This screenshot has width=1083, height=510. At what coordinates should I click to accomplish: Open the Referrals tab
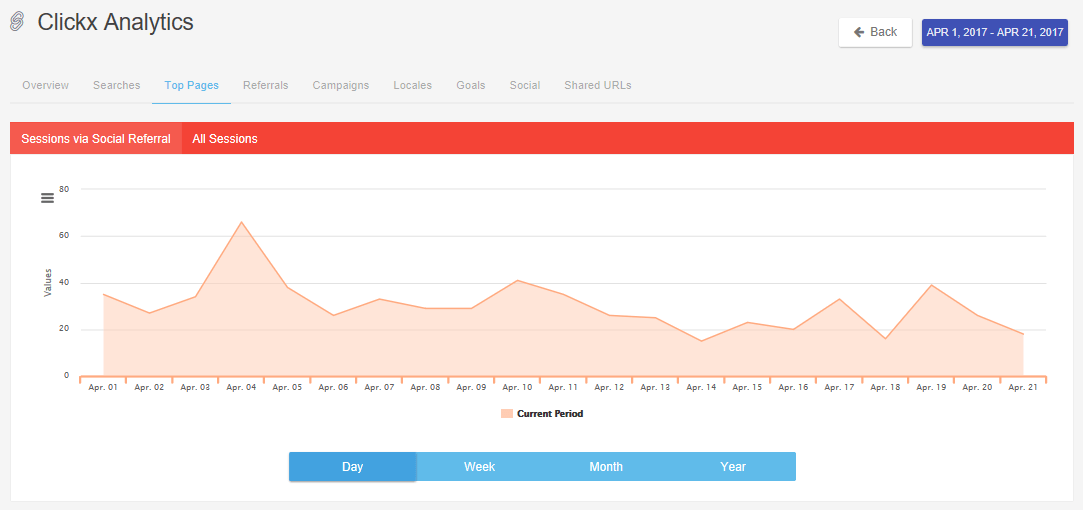point(266,86)
